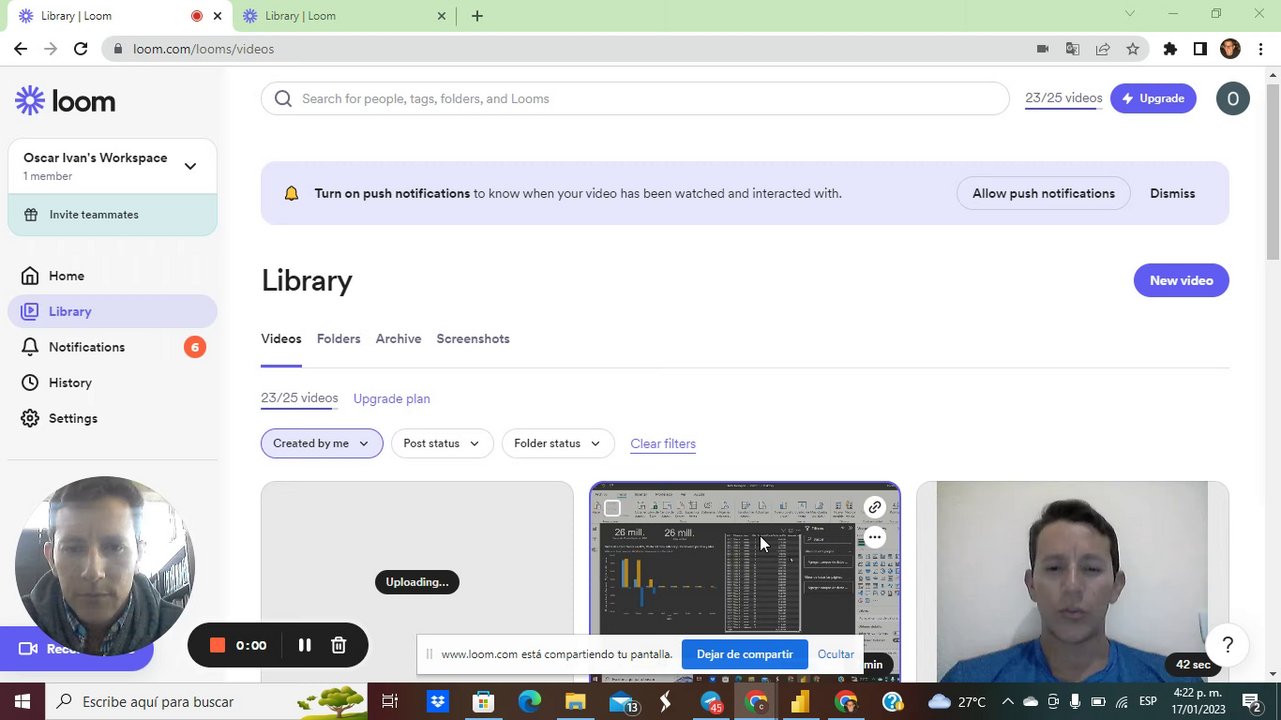Open the 42 sec video thumbnail
Screen dimensions: 1281x720
1072,581
